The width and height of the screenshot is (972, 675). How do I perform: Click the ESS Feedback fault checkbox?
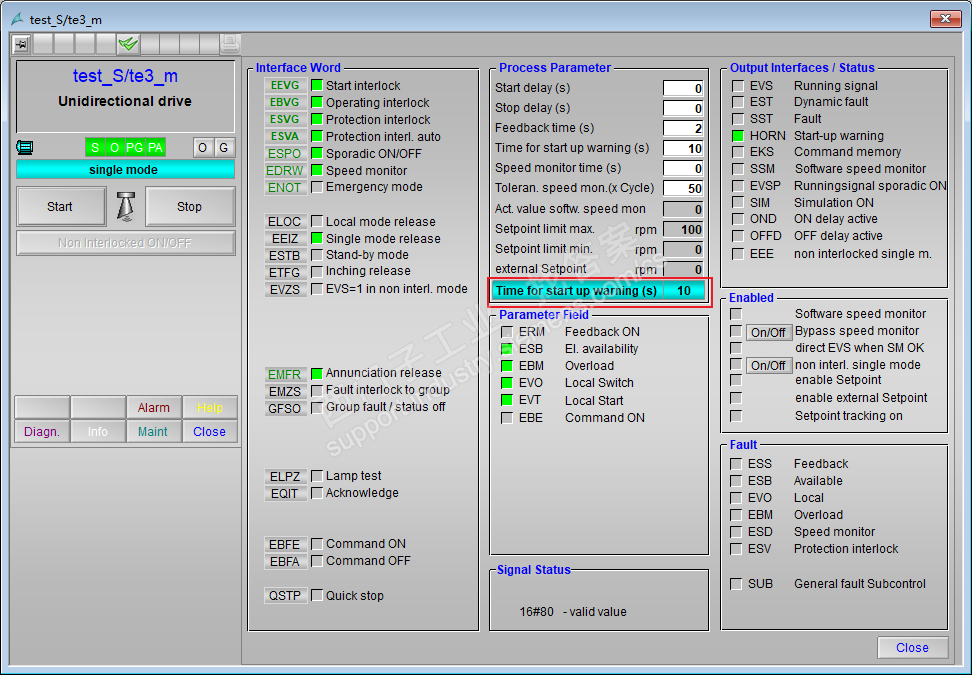click(x=736, y=464)
